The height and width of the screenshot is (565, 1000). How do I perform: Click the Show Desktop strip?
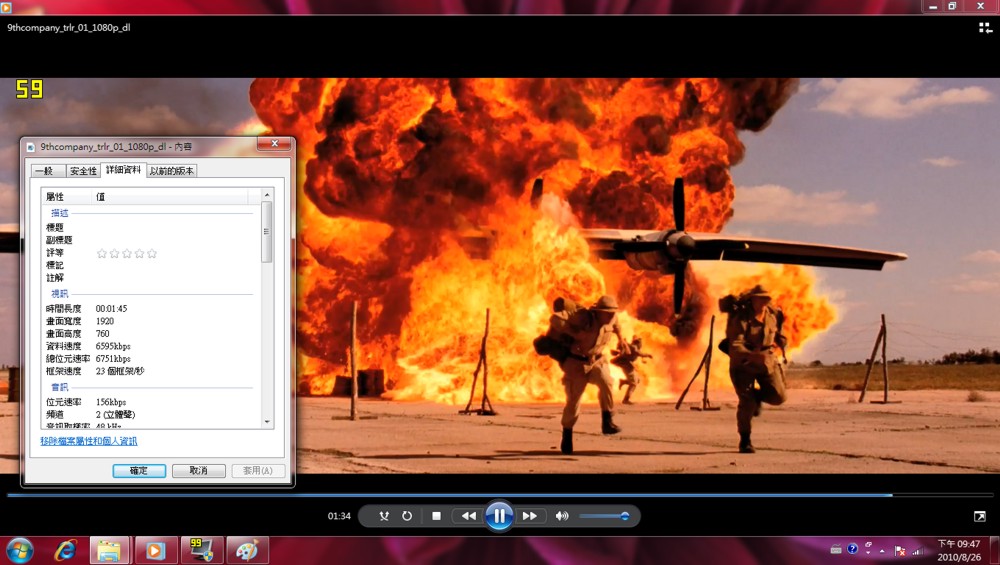(x=996, y=550)
